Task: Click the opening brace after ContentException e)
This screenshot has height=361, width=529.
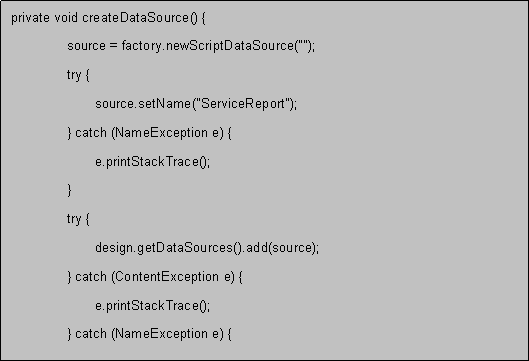Action: click(240, 277)
